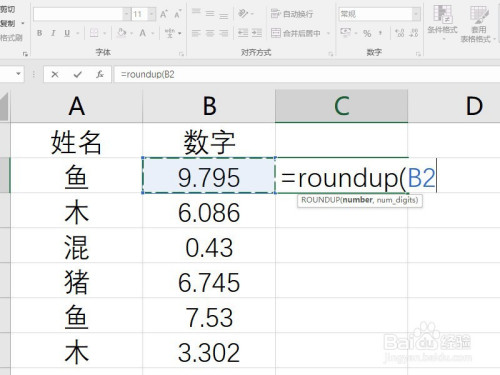Align text right
The height and width of the screenshot is (375, 500).
coord(224,33)
